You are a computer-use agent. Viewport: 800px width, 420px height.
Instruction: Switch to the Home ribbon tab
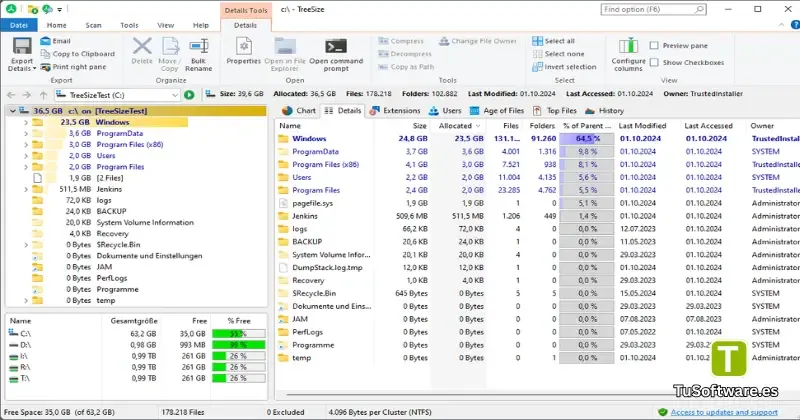click(x=57, y=25)
